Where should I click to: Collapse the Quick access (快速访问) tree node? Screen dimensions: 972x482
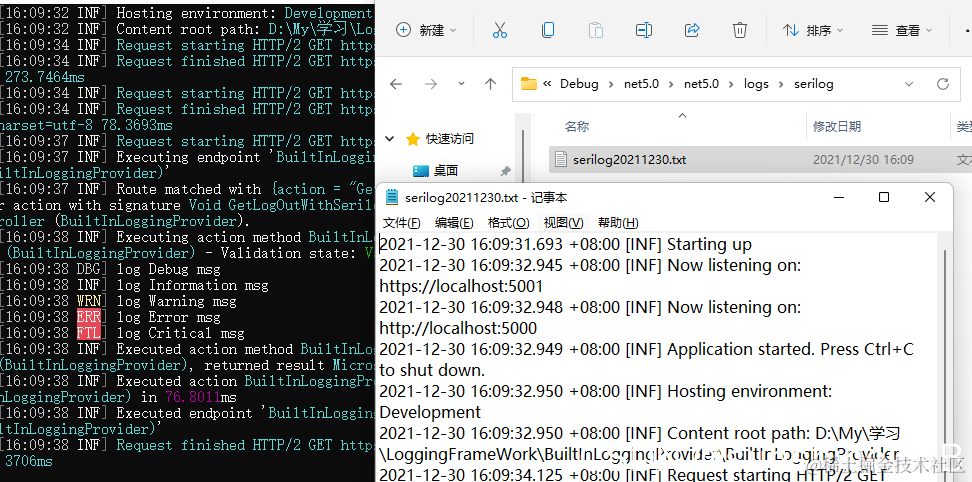(x=390, y=139)
